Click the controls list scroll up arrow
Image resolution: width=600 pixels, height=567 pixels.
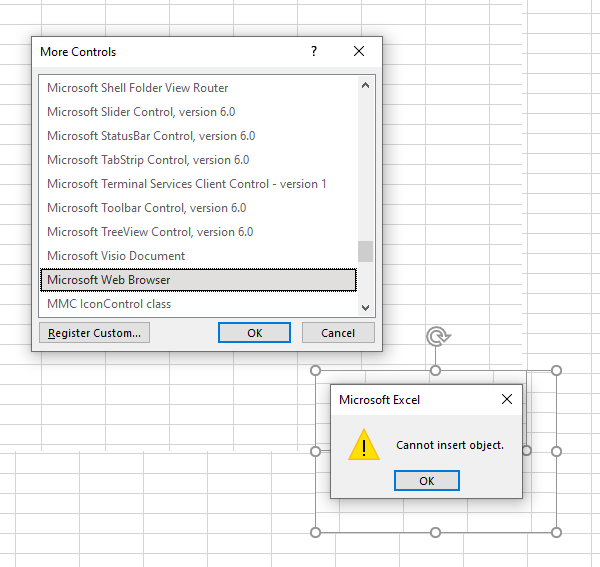coord(365,86)
